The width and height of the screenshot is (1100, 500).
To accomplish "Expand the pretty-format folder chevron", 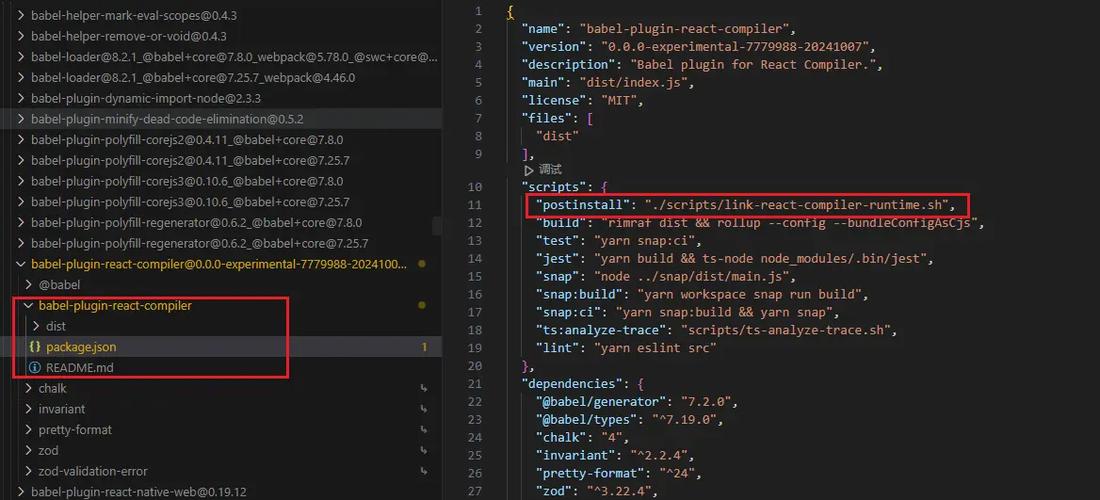I will click(x=28, y=430).
